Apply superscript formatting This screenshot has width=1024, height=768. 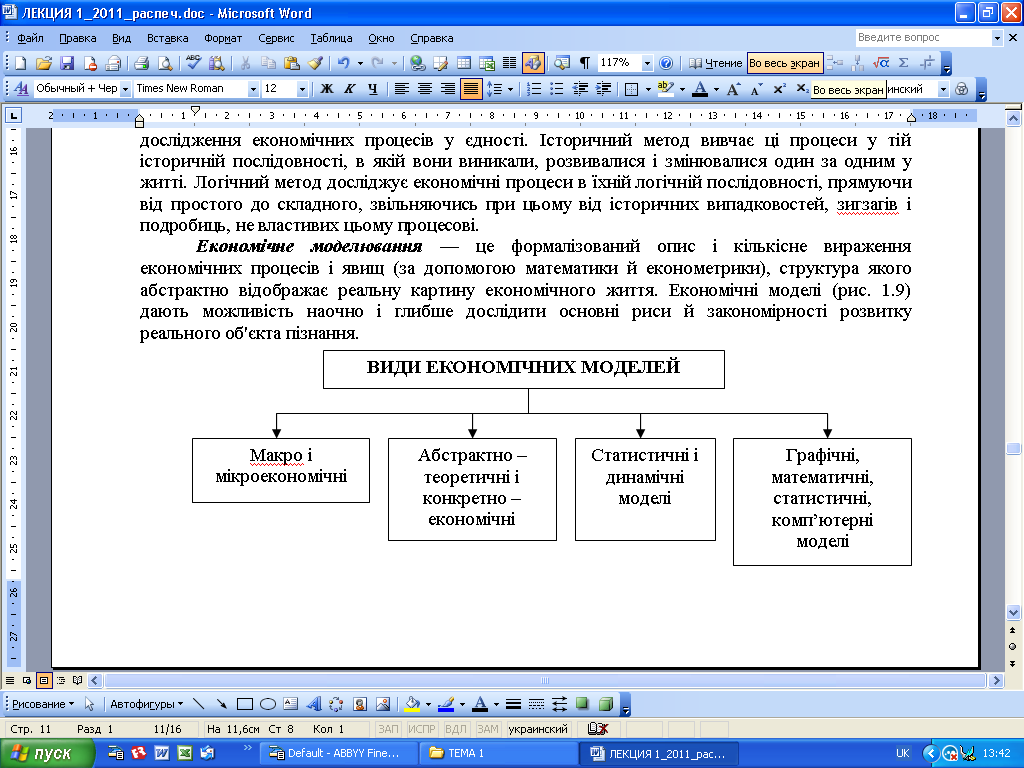point(779,89)
